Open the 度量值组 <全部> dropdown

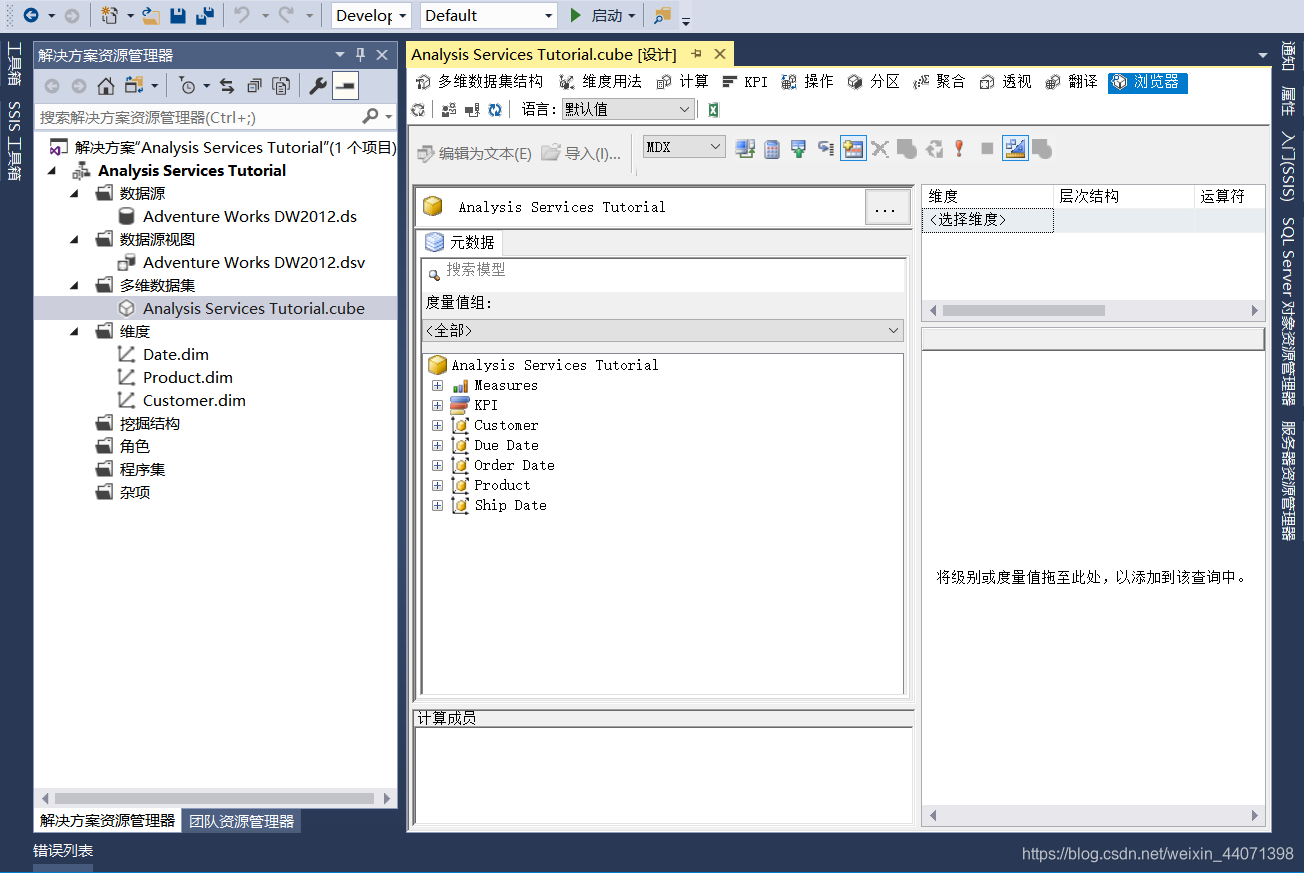point(663,330)
